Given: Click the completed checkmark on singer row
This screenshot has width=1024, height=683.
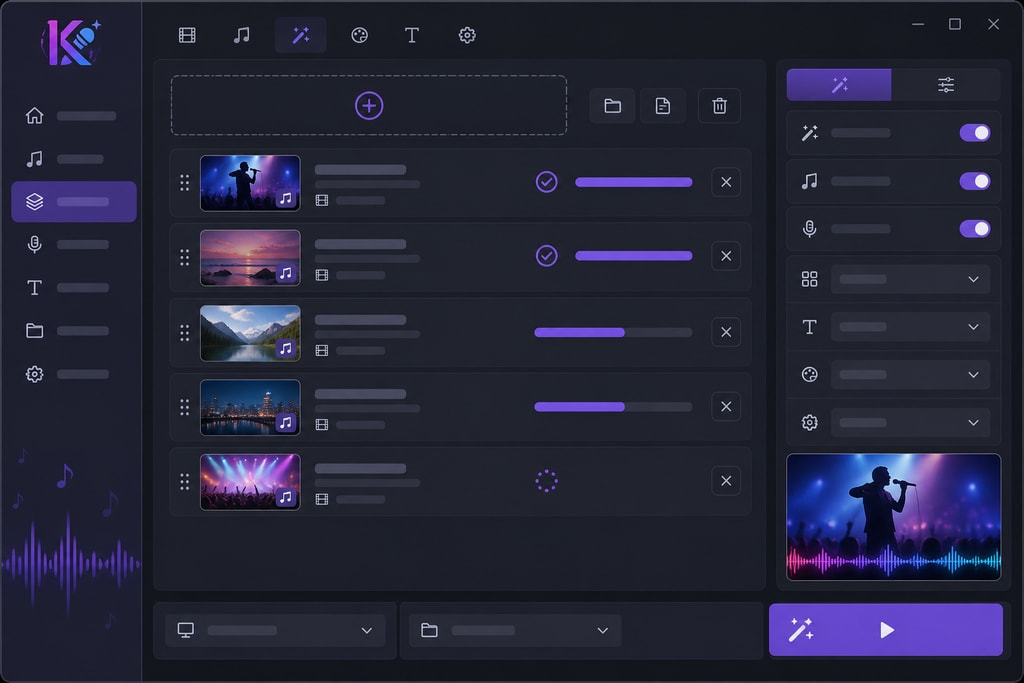Looking at the screenshot, I should coord(547,182).
